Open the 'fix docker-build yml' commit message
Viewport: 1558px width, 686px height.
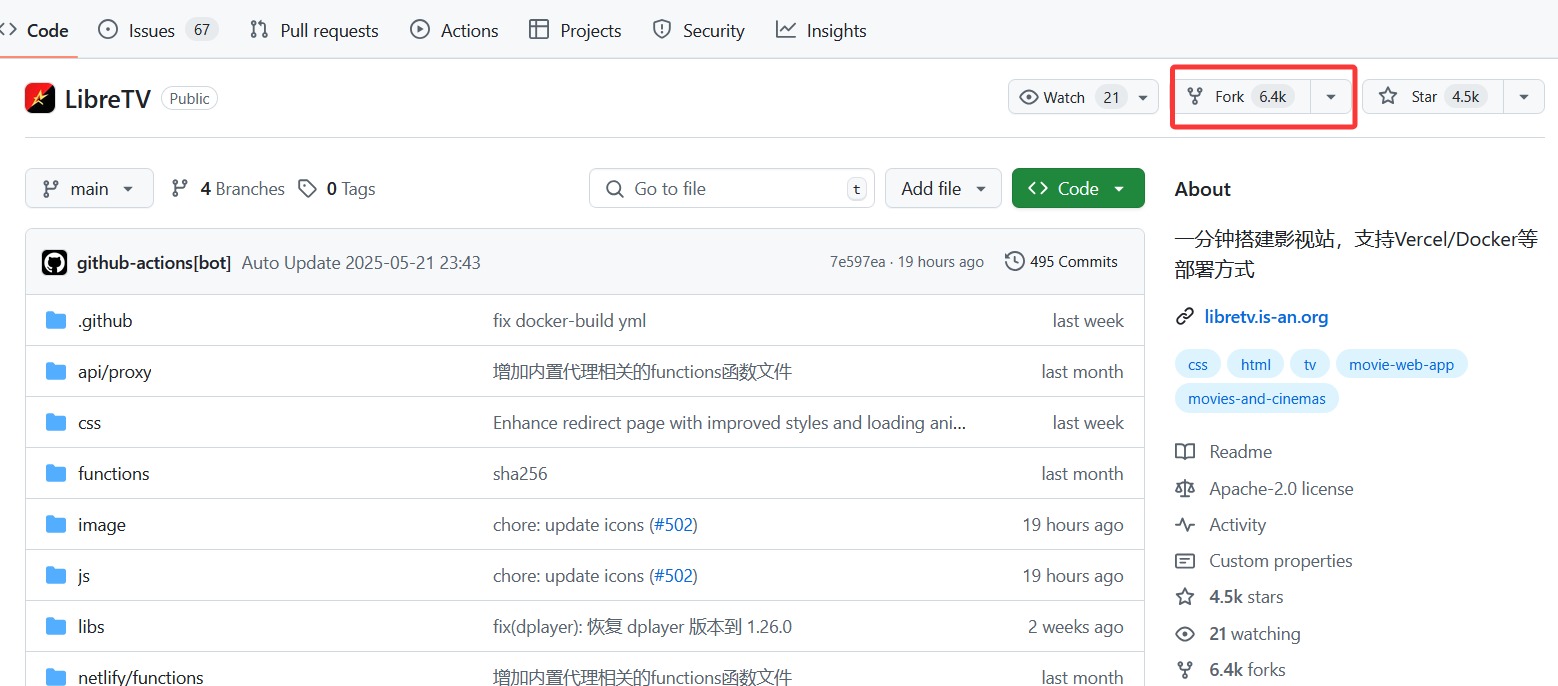click(x=570, y=321)
